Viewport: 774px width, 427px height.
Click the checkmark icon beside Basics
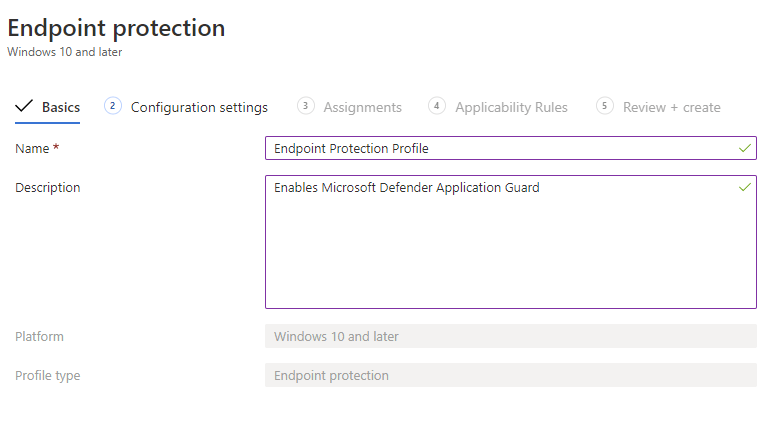(x=24, y=107)
